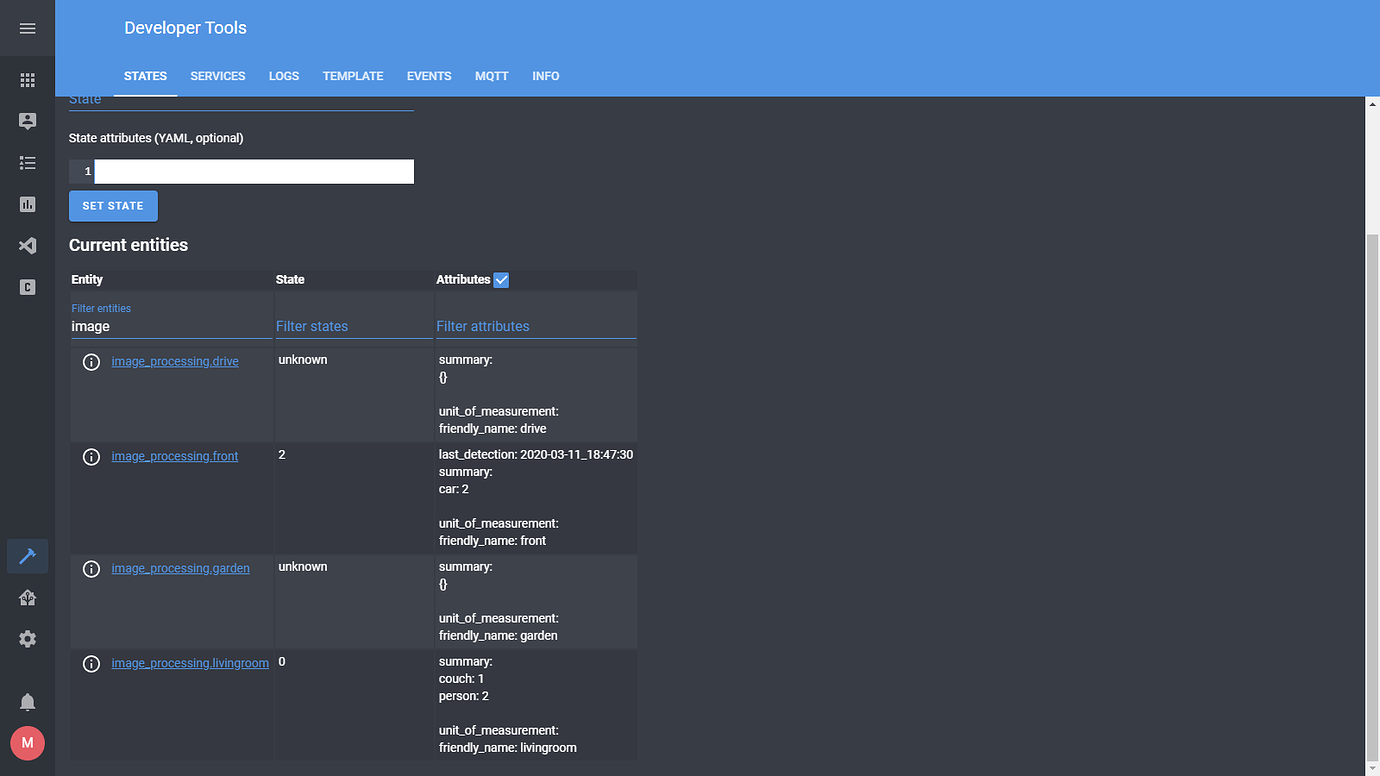This screenshot has width=1380, height=776.
Task: Open the Terminal sidebar panel
Action: [x=27, y=287]
